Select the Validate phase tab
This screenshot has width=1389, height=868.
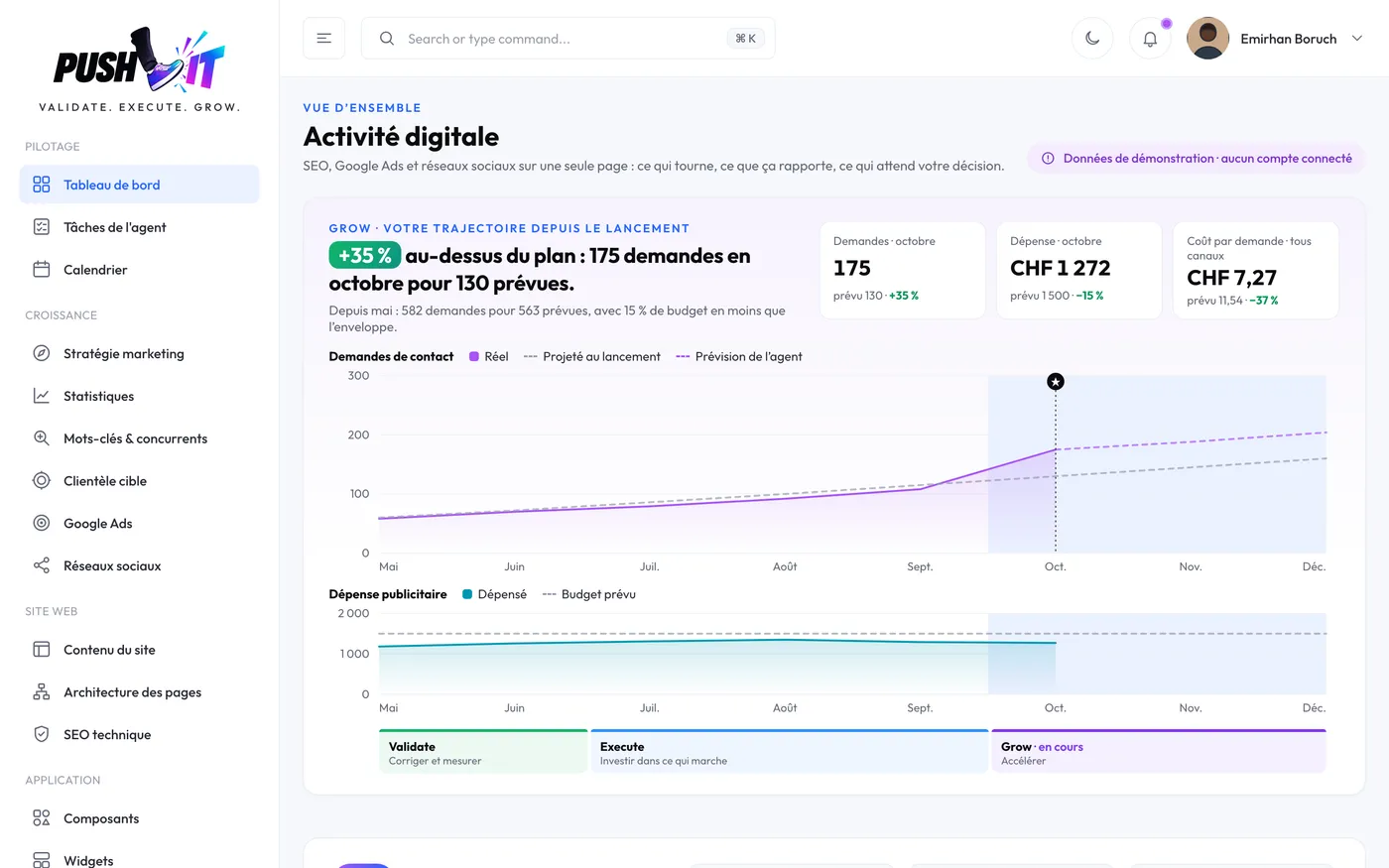click(x=483, y=751)
